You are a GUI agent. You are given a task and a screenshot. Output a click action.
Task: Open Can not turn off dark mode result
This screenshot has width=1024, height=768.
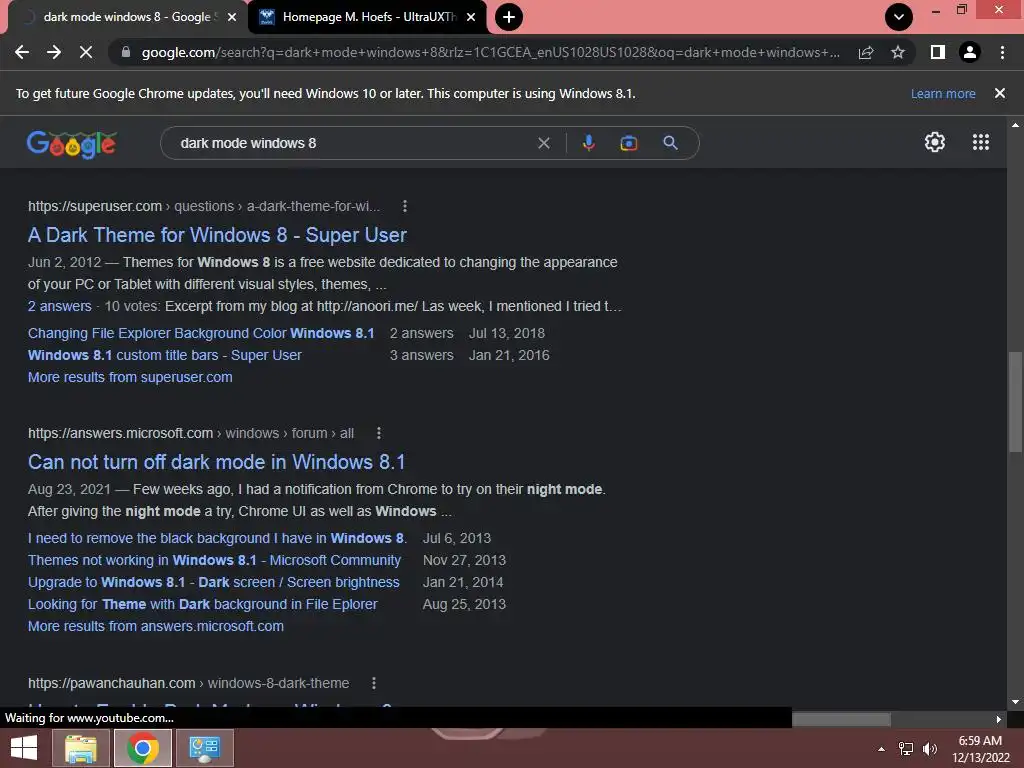click(x=216, y=462)
